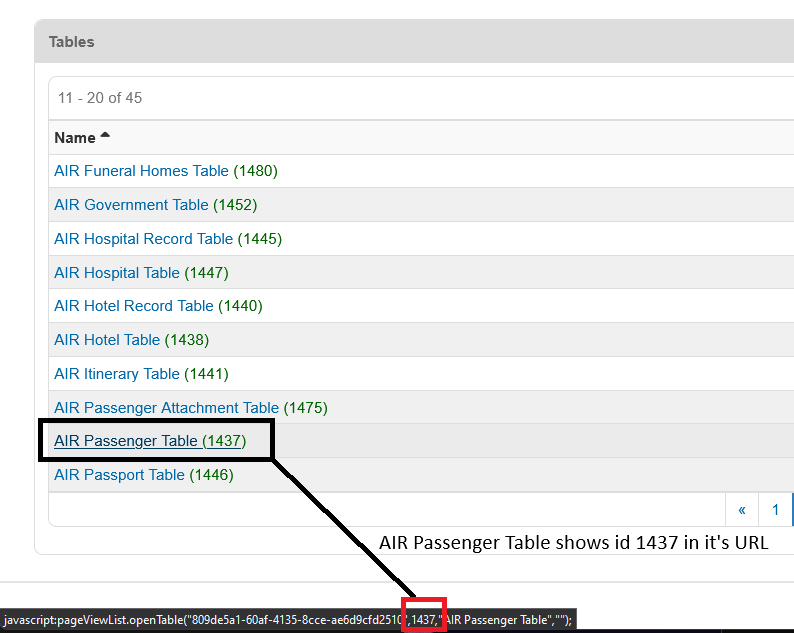Sort by the Name column header
794x633 pixels.
pyautogui.click(x=75, y=138)
